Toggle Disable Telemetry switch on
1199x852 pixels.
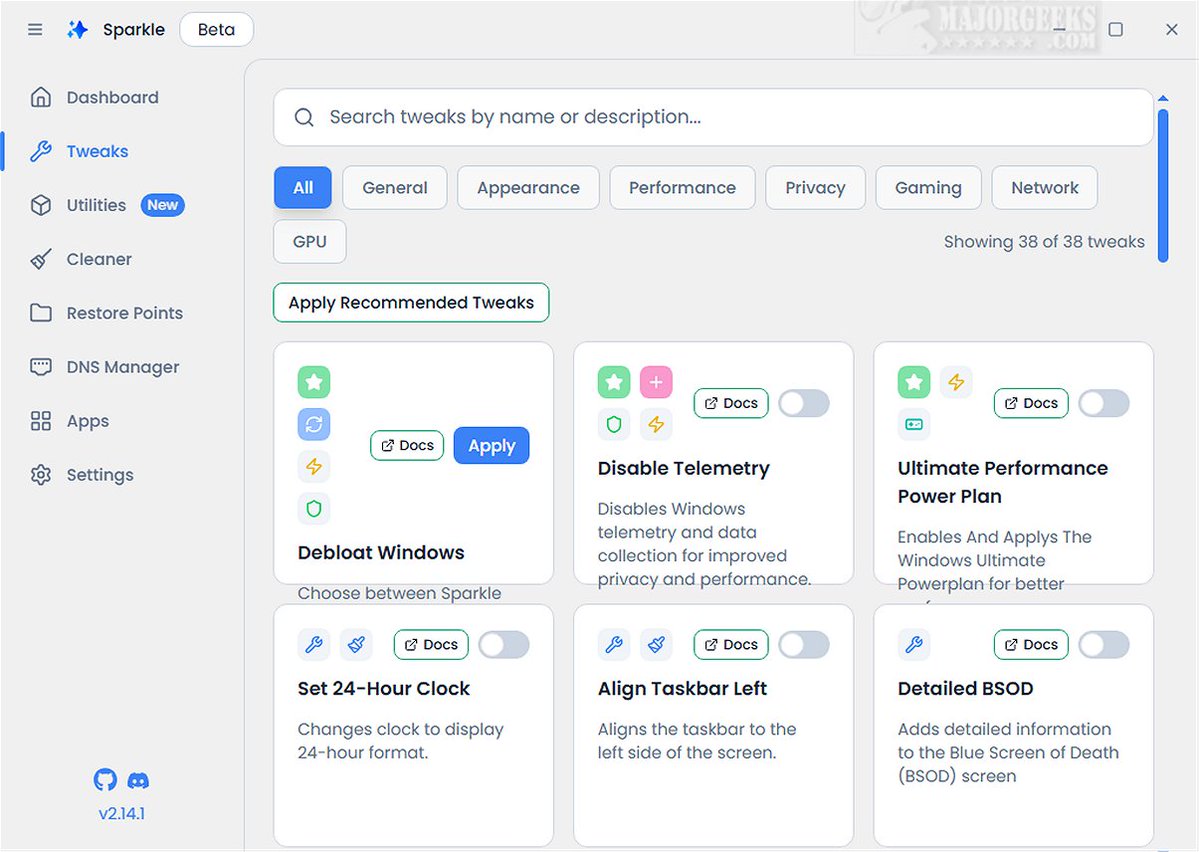pyautogui.click(x=804, y=403)
